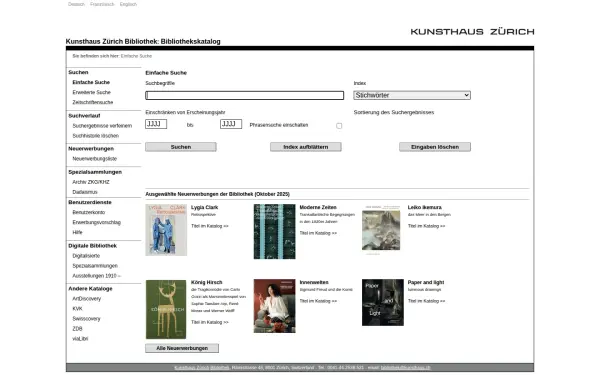This screenshot has height=375, width=600.
Task: Switch language to Englisch
Action: click(128, 4)
